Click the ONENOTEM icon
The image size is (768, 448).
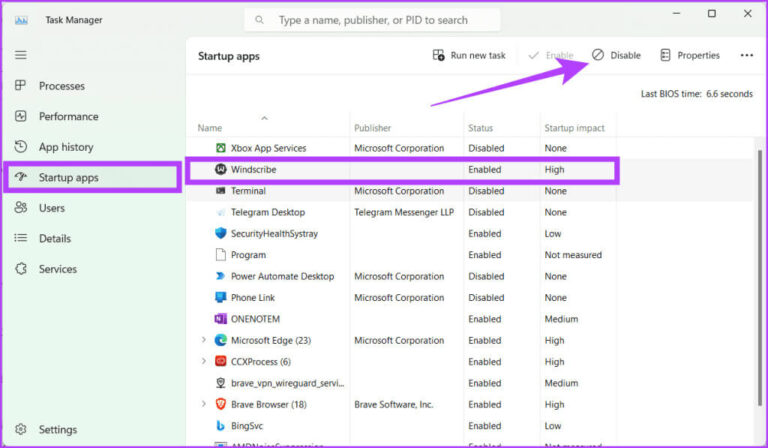221,319
